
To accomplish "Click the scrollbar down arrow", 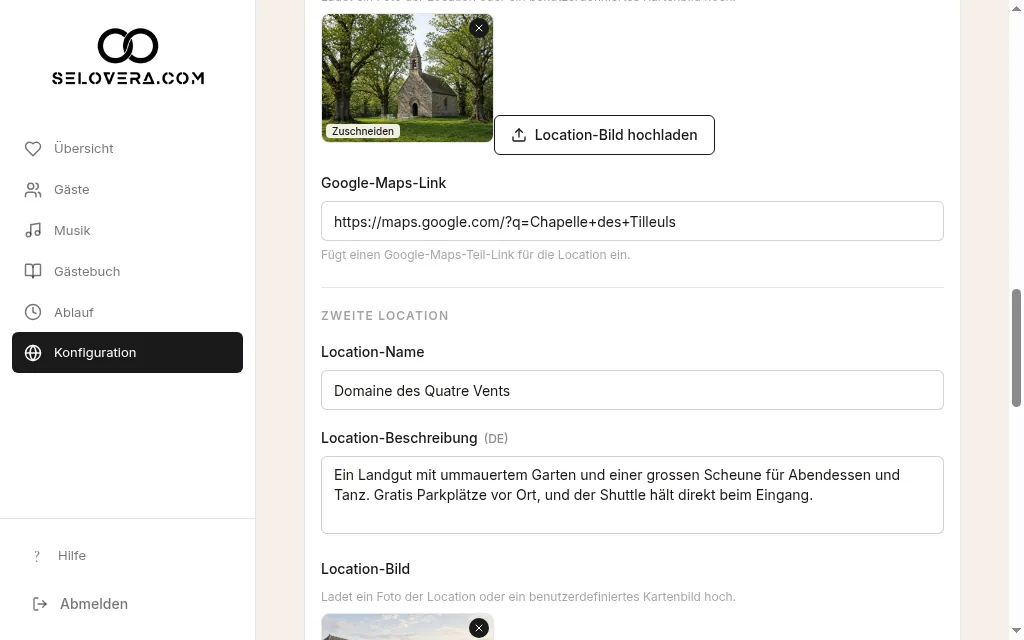I will [1016, 632].
